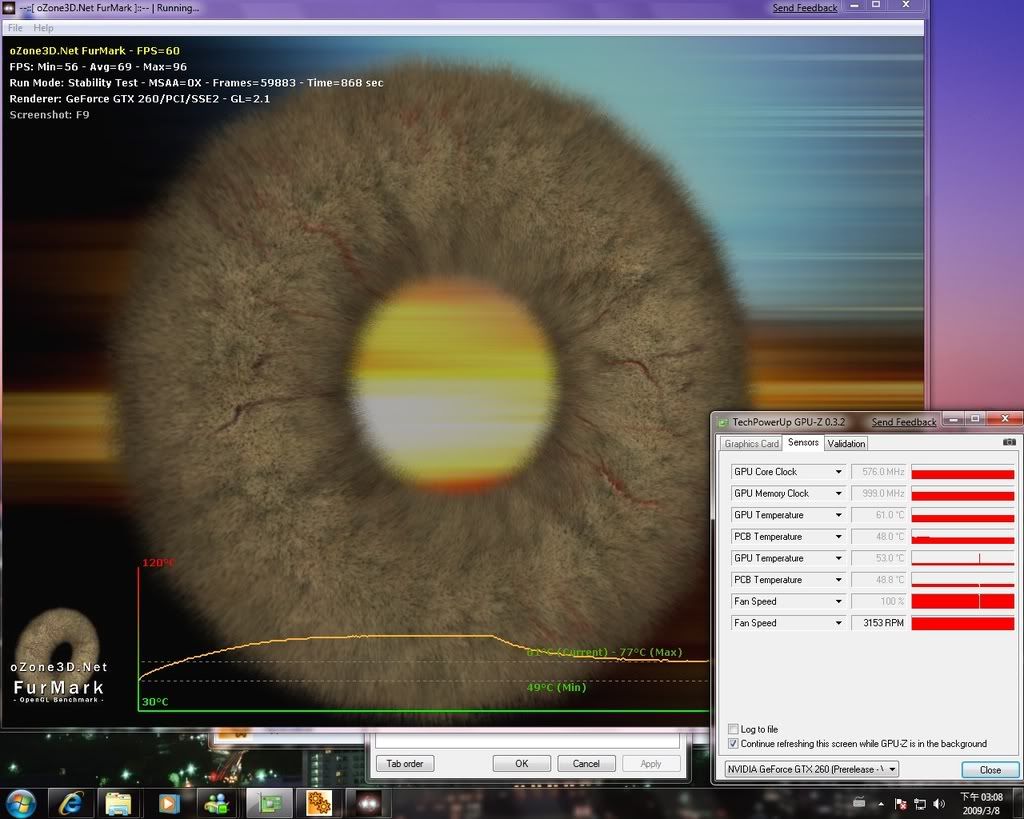Click the Renderer GeForce GTX 260 line
This screenshot has height=819, width=1024.
(140, 99)
